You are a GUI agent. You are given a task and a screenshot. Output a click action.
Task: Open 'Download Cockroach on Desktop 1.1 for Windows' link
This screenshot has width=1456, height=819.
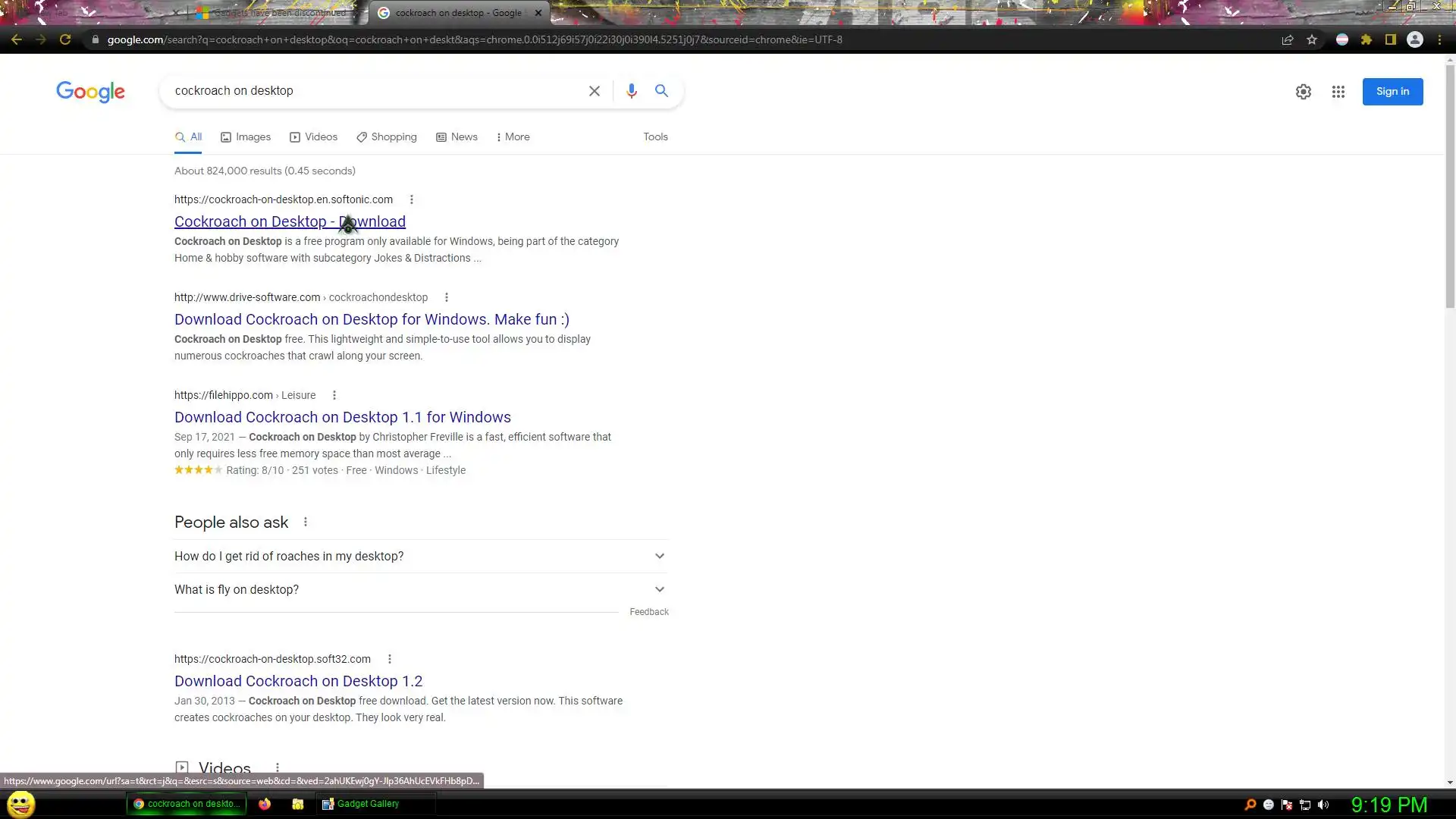342,417
